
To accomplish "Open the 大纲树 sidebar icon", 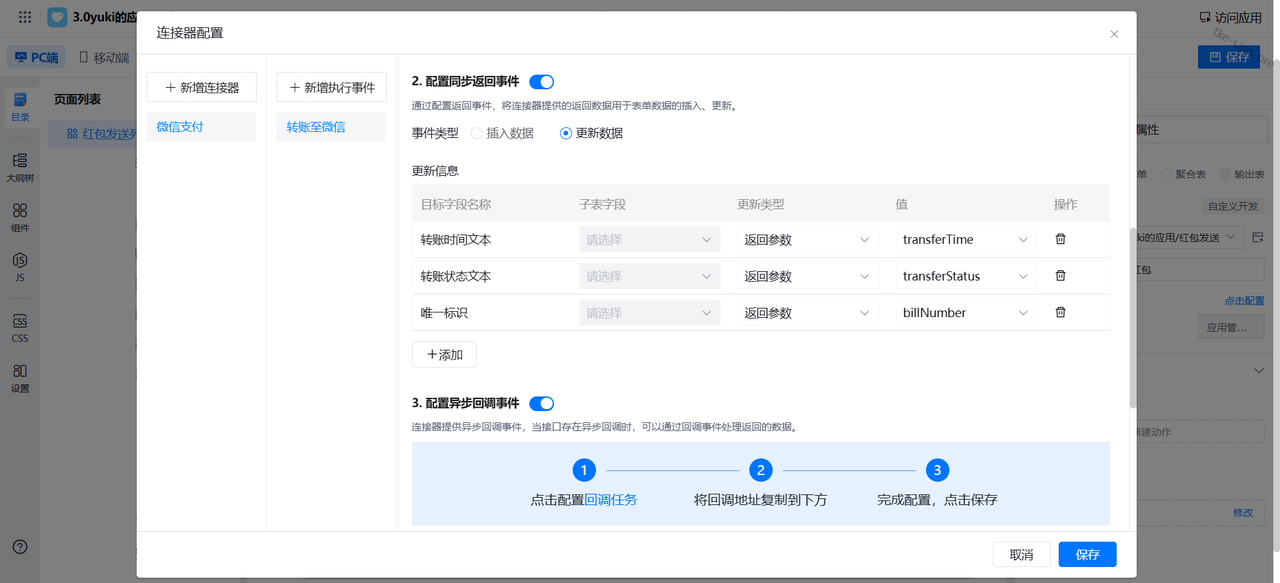I will [x=20, y=167].
